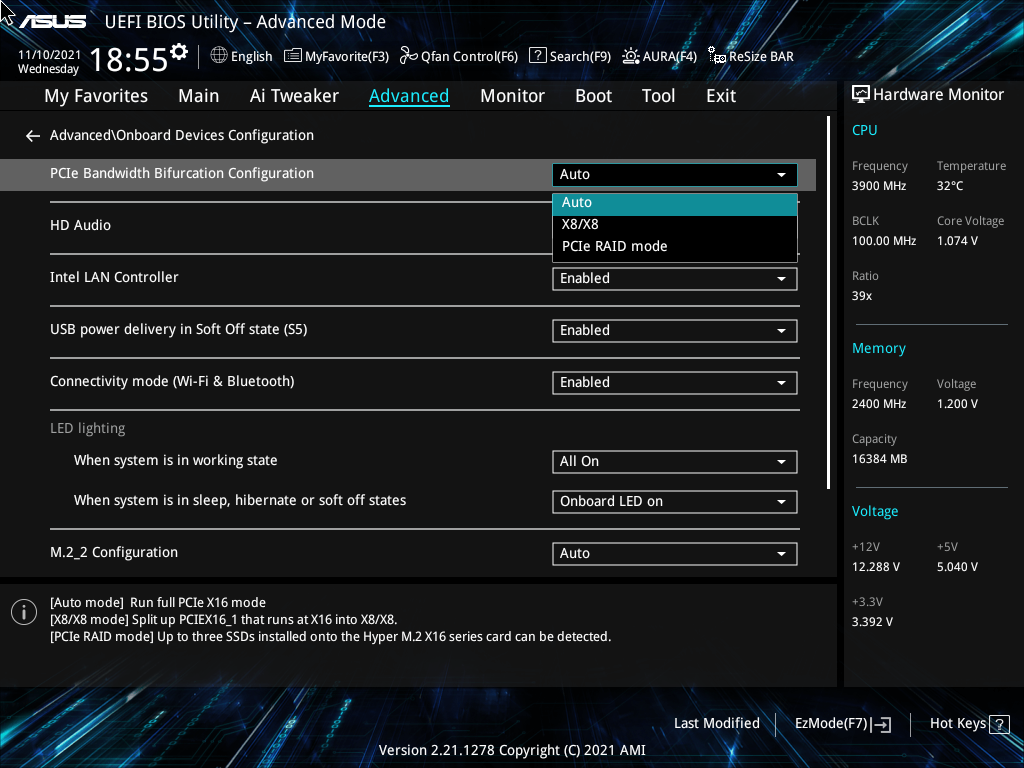This screenshot has height=768, width=1024.
Task: Click the Last Modified button
Action: (716, 723)
